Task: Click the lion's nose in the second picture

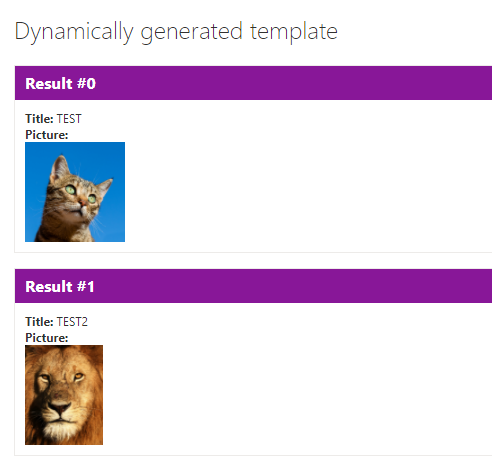Action: (x=59, y=407)
